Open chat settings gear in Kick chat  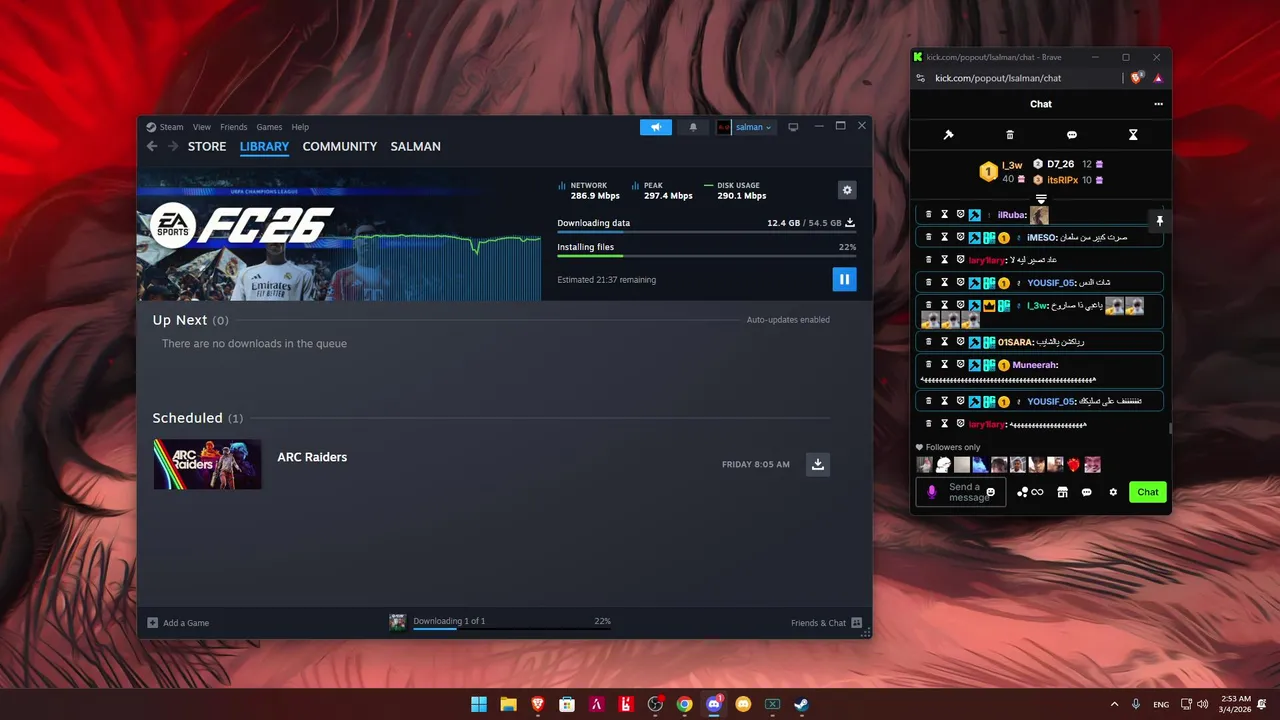1113,492
